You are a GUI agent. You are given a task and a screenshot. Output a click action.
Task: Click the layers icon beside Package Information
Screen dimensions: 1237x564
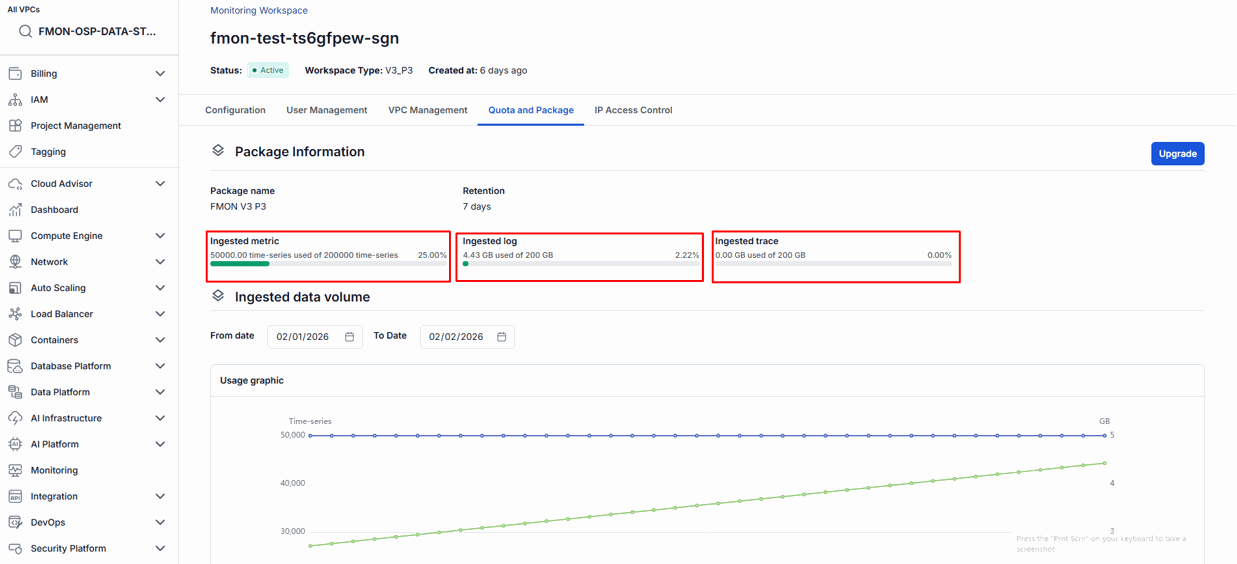[x=218, y=151]
